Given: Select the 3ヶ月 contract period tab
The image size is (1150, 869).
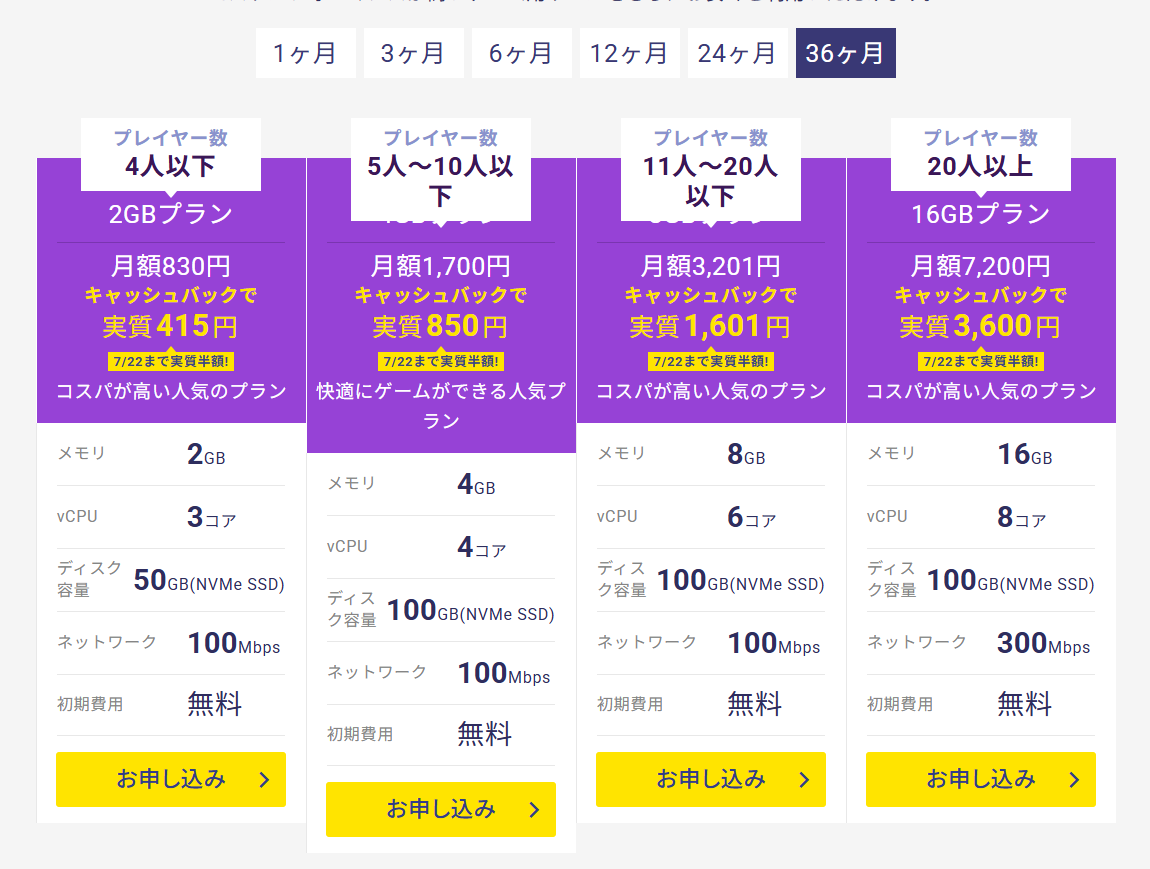Looking at the screenshot, I should [x=414, y=53].
